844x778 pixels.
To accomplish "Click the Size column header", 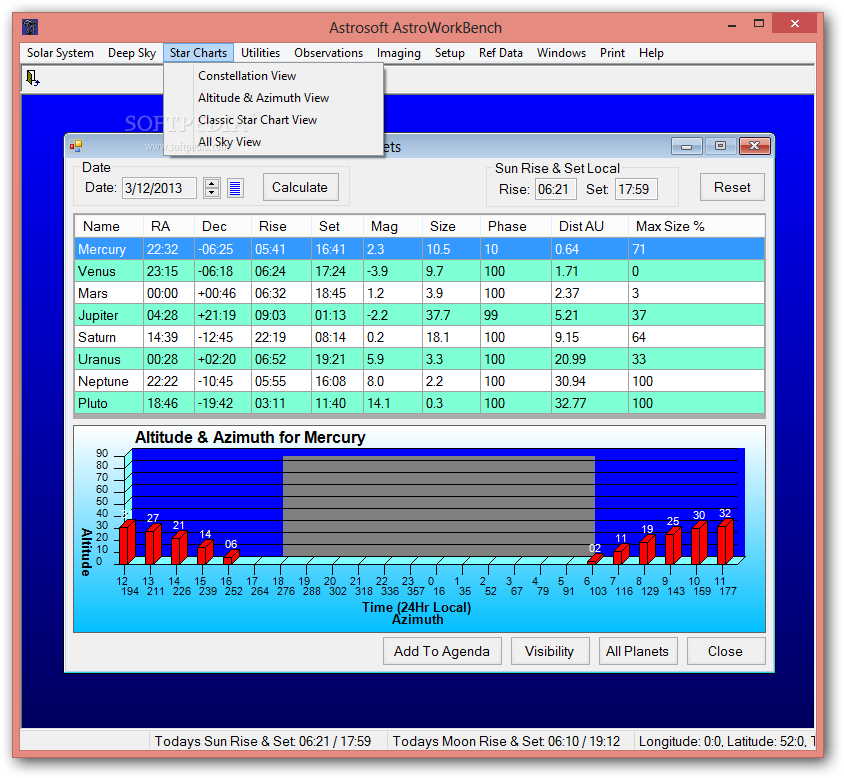I will 452,226.
